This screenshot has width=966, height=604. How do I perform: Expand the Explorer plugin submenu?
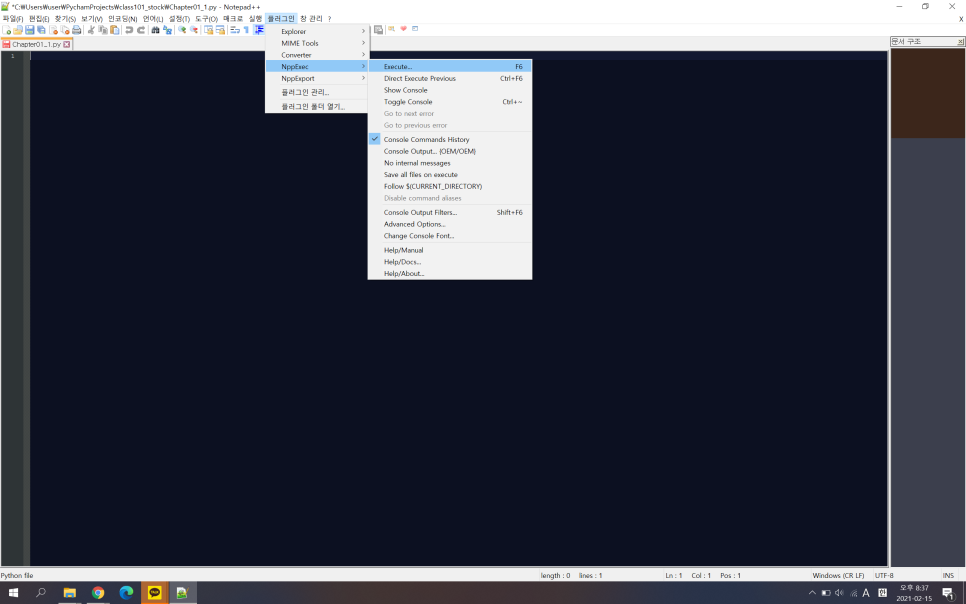[317, 31]
